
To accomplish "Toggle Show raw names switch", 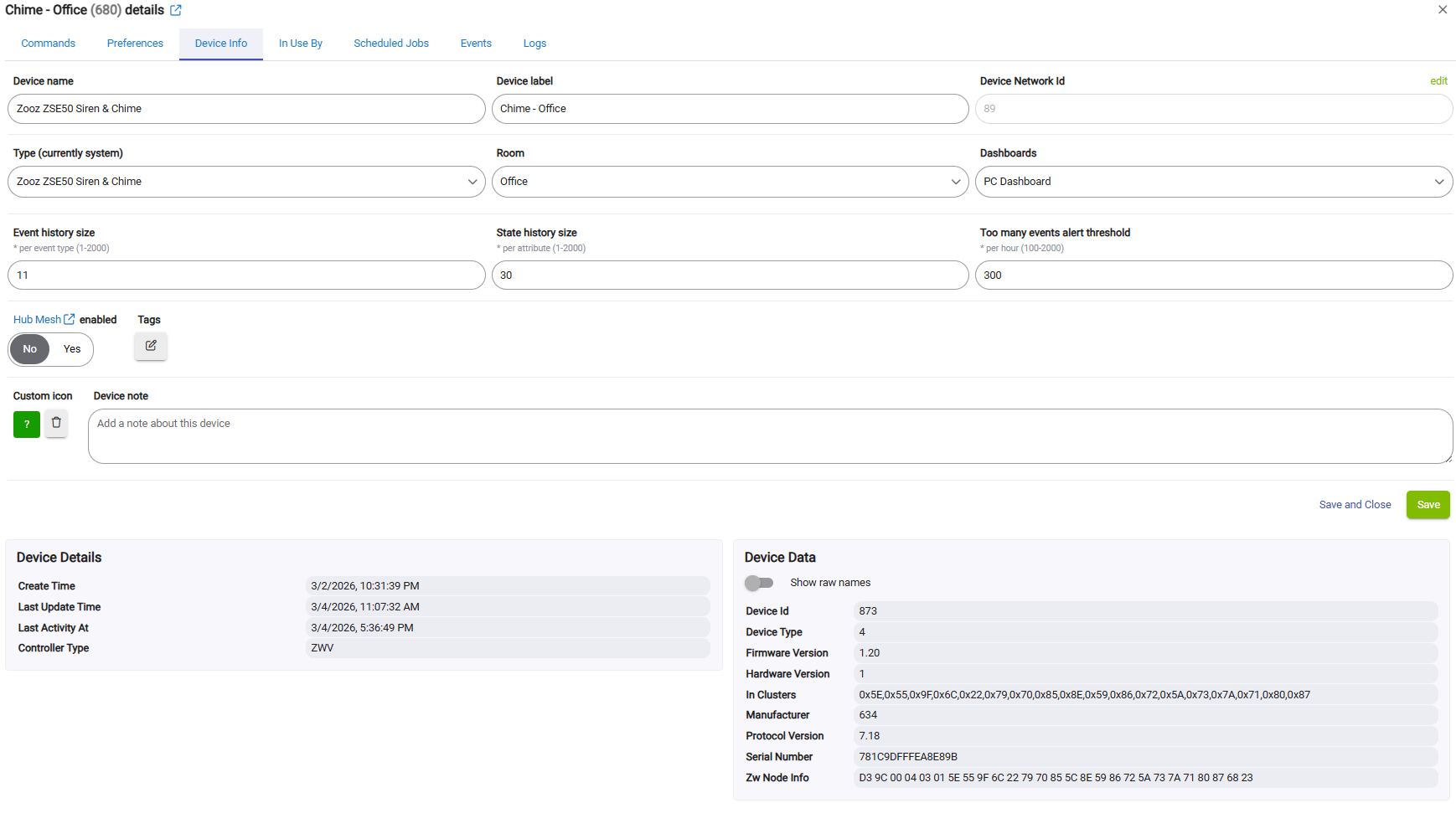I will point(759,583).
